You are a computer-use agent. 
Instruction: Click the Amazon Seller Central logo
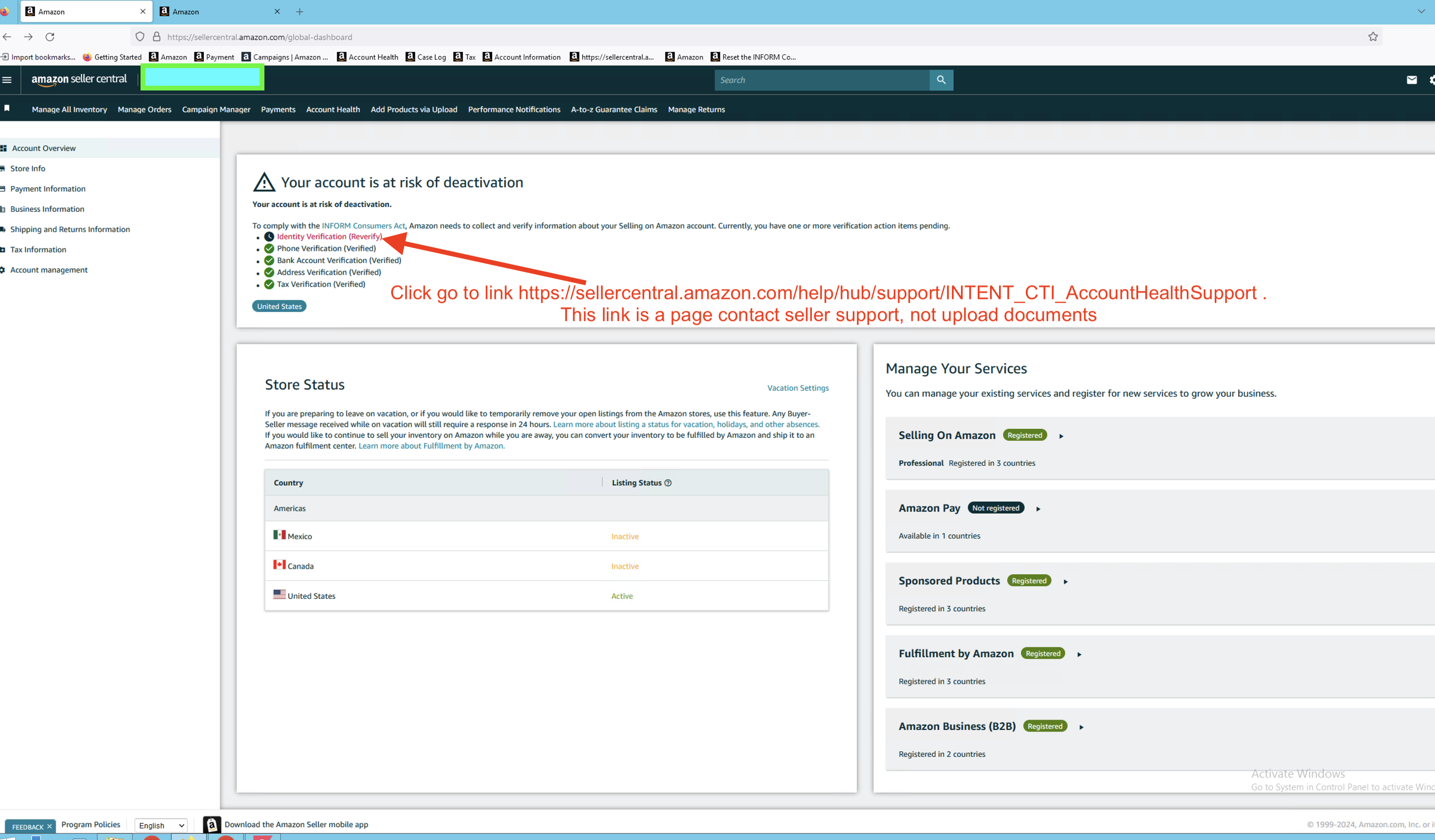pyautogui.click(x=79, y=80)
